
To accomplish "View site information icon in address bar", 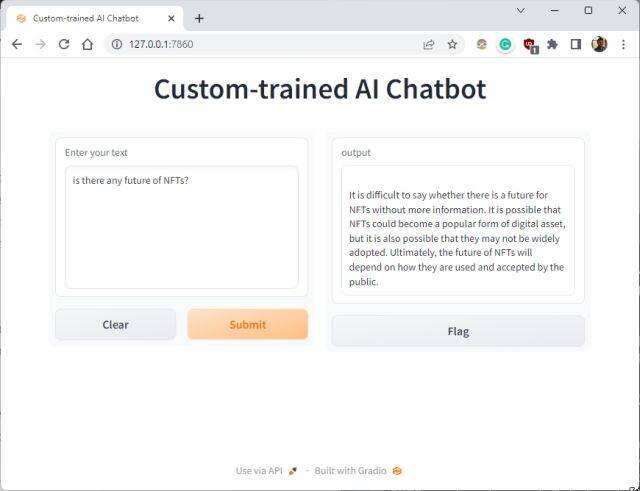I will (117, 44).
